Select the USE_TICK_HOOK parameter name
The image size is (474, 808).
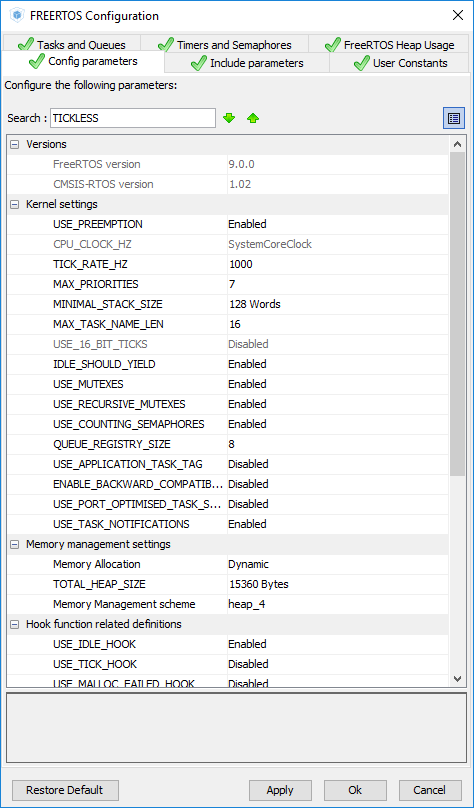(95, 664)
